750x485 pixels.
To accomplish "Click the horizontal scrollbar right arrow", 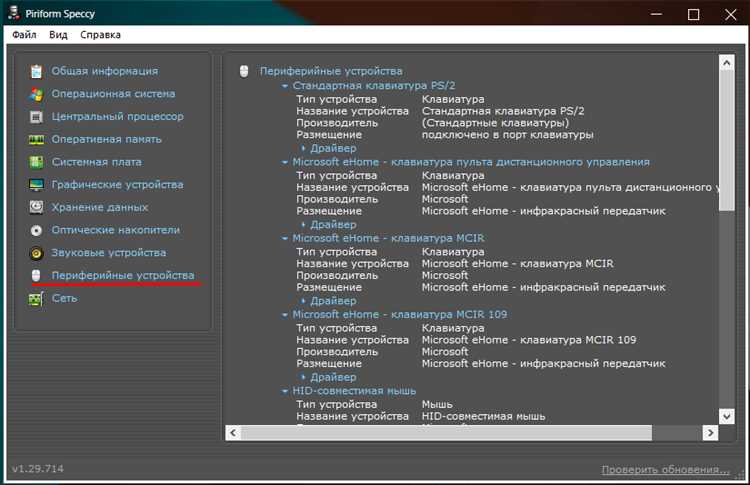I will [710, 433].
